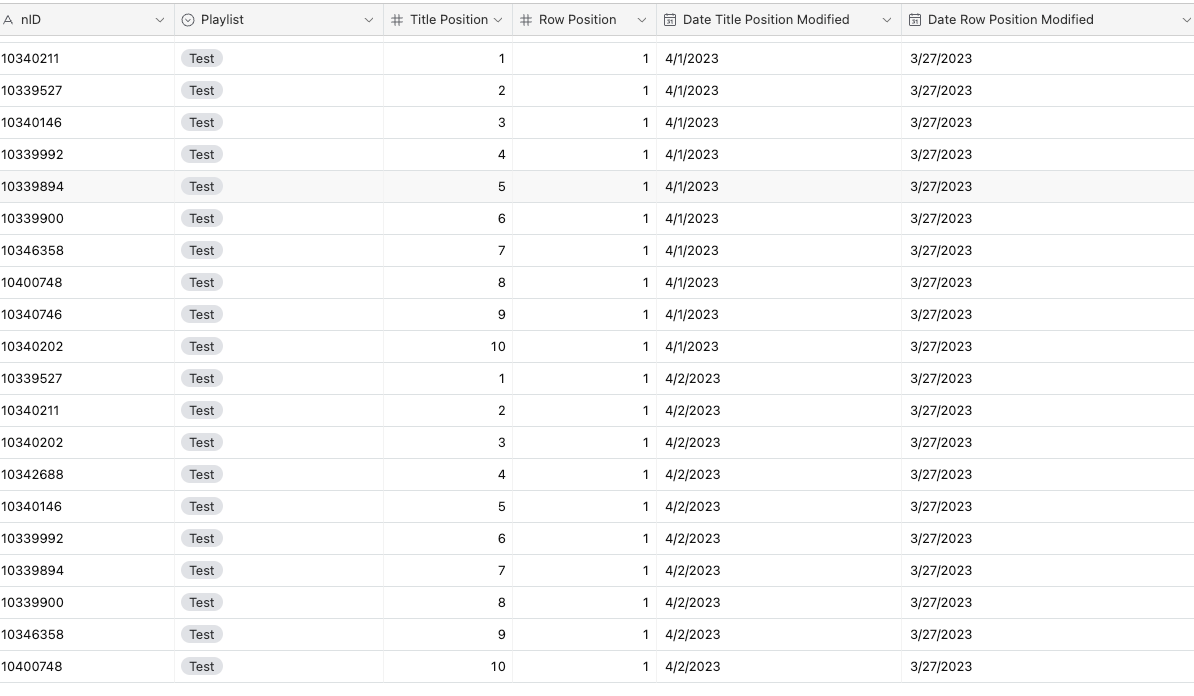Click nID 10340202 with Title Position 10
Viewport: 1194px width, 696px height.
tap(33, 346)
